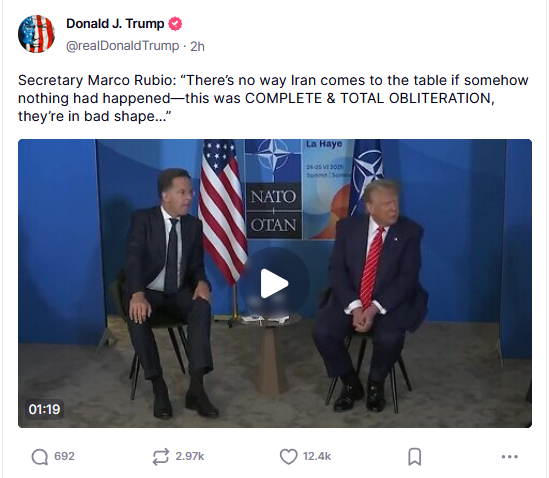The image size is (549, 478).
Task: ReTruth the post using arrows icon
Action: coord(161,457)
